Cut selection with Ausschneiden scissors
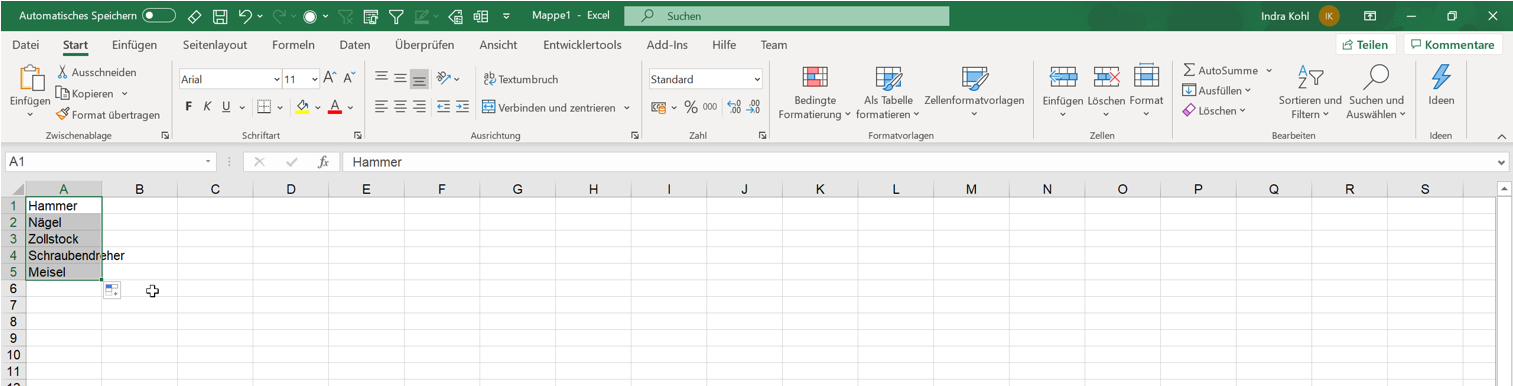 [x=97, y=72]
